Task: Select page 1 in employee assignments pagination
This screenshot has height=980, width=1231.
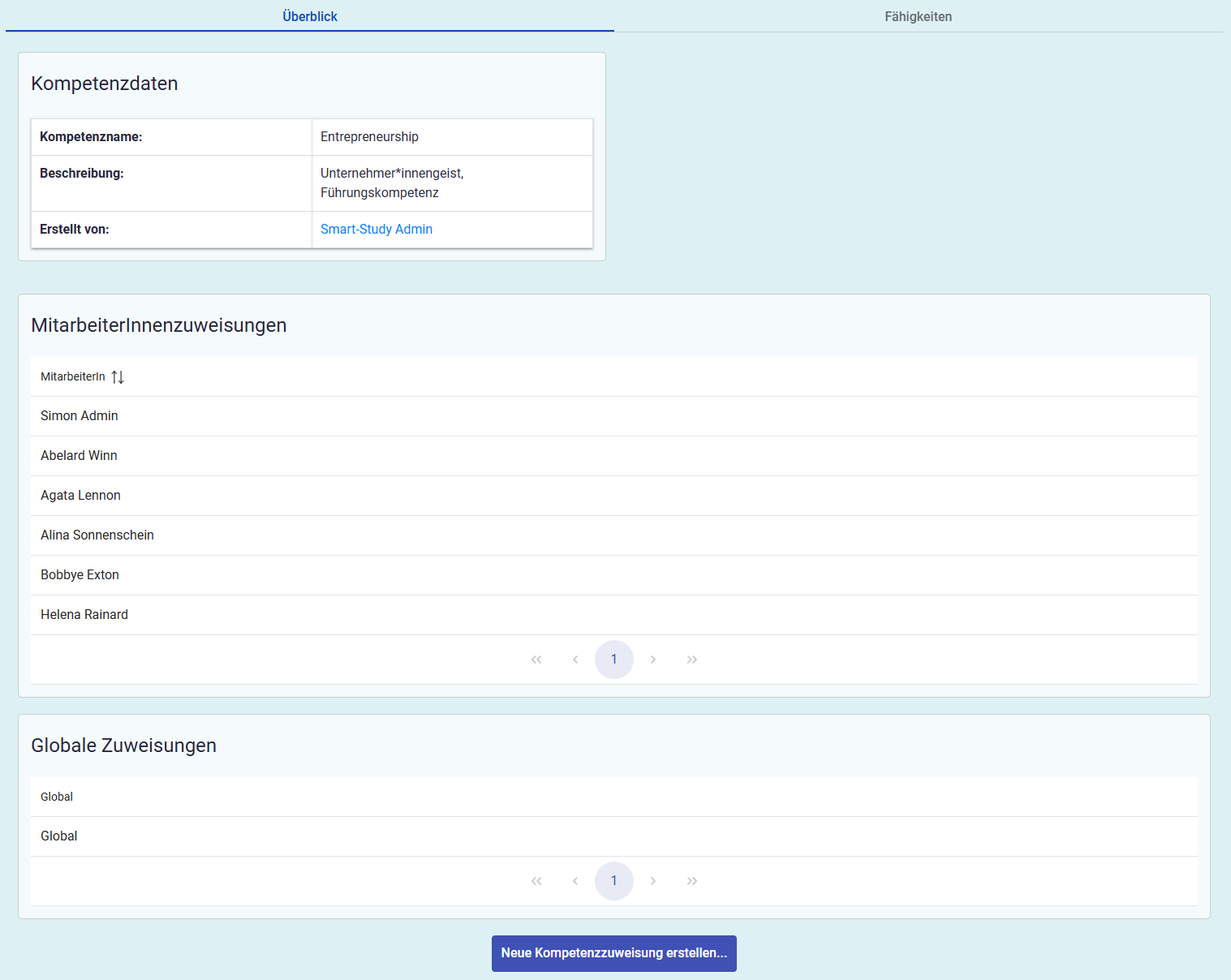Action: coord(614,660)
